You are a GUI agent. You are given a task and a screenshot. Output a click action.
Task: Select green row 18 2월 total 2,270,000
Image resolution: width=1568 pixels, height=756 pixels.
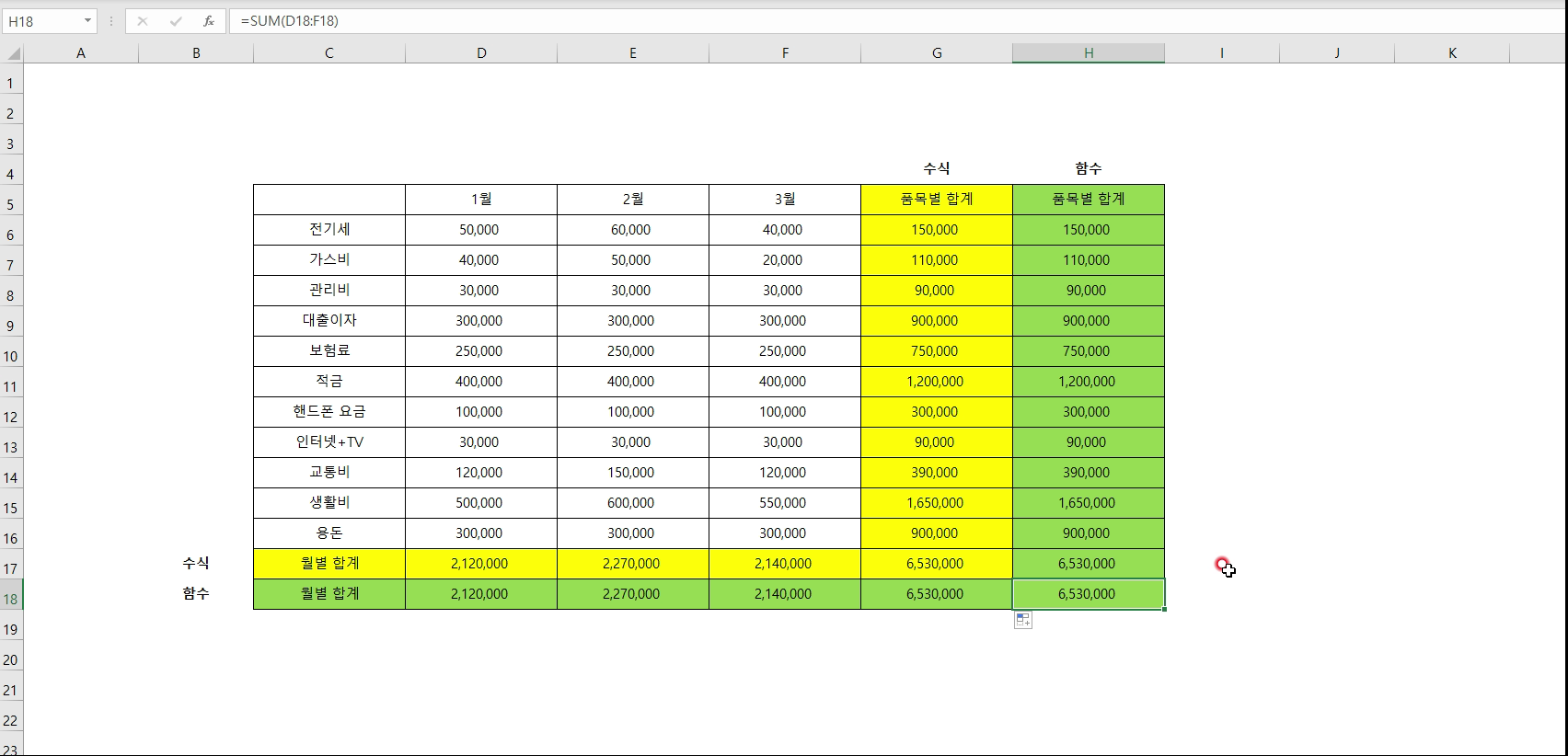(633, 594)
